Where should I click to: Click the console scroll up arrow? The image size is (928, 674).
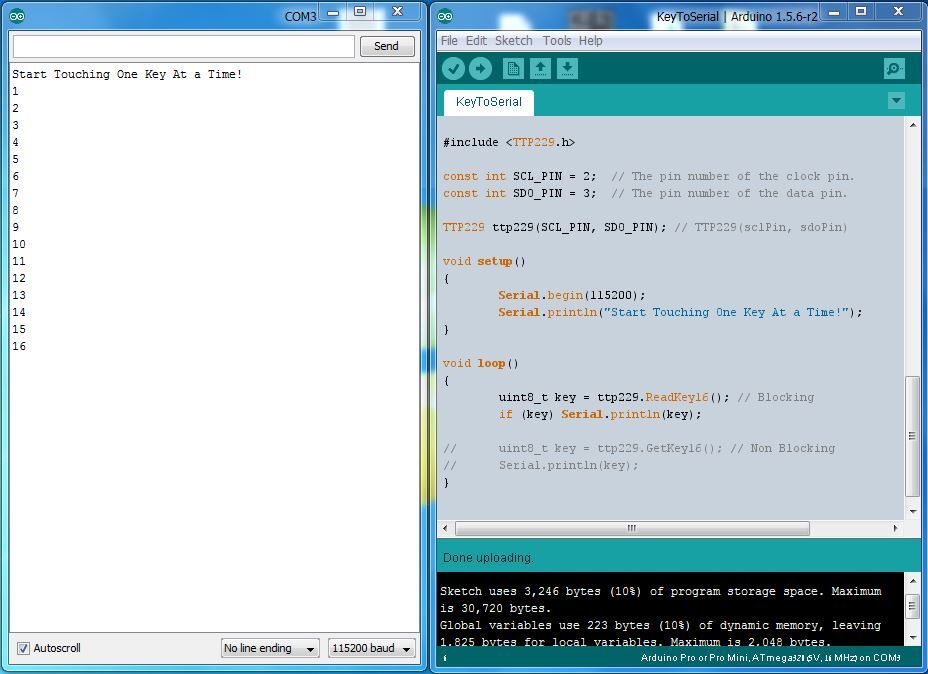(x=913, y=582)
